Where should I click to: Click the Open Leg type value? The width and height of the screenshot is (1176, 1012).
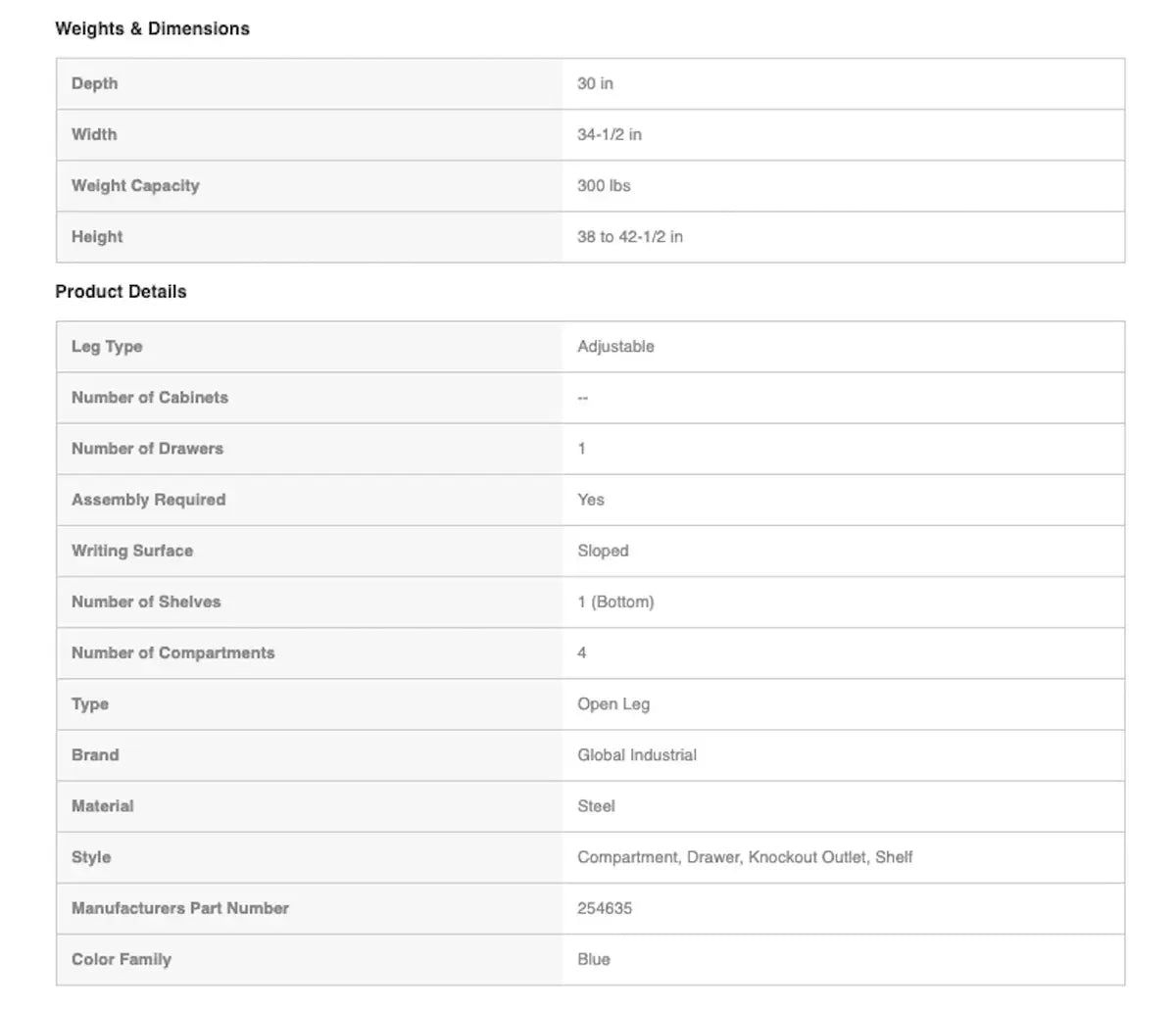click(613, 704)
